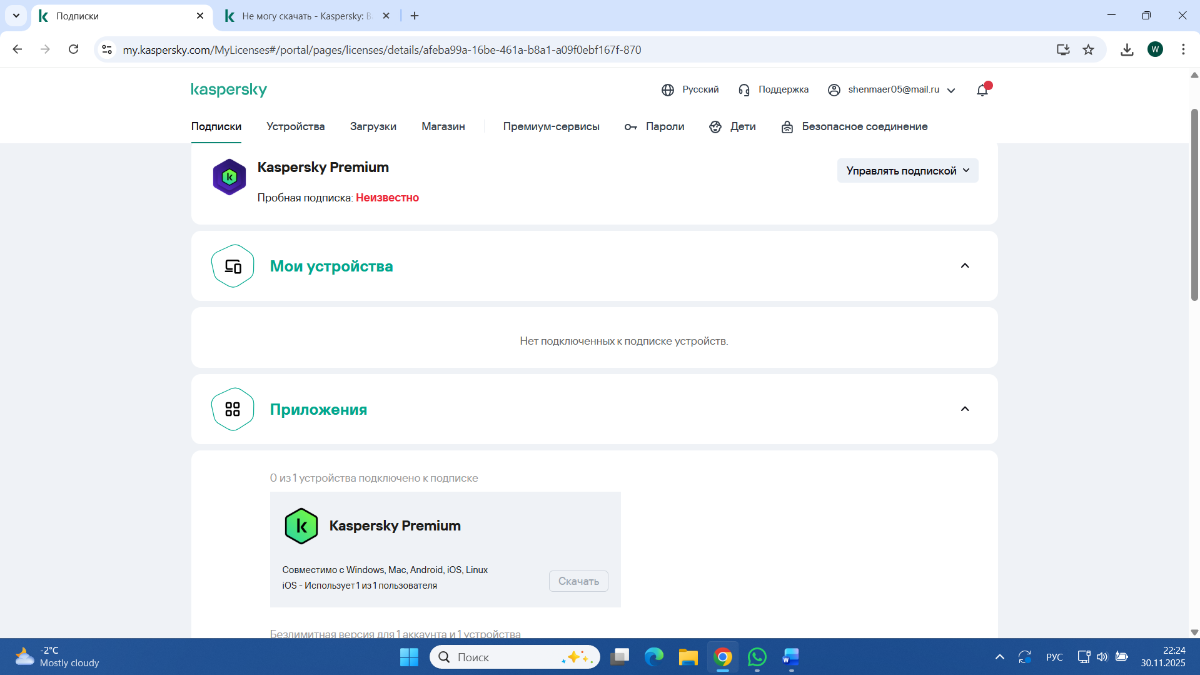Viewport: 1200px width, 675px height.
Task: Open the Безопасное соединение link
Action: [865, 127]
